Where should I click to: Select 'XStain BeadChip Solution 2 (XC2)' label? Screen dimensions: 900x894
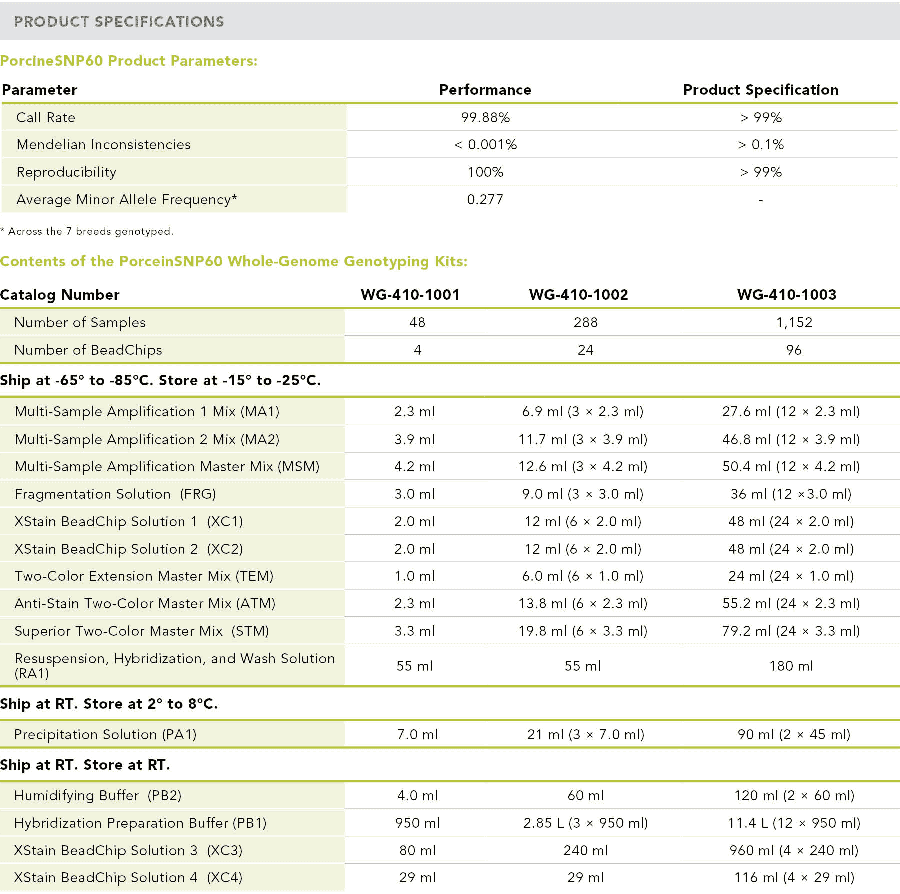[129, 549]
